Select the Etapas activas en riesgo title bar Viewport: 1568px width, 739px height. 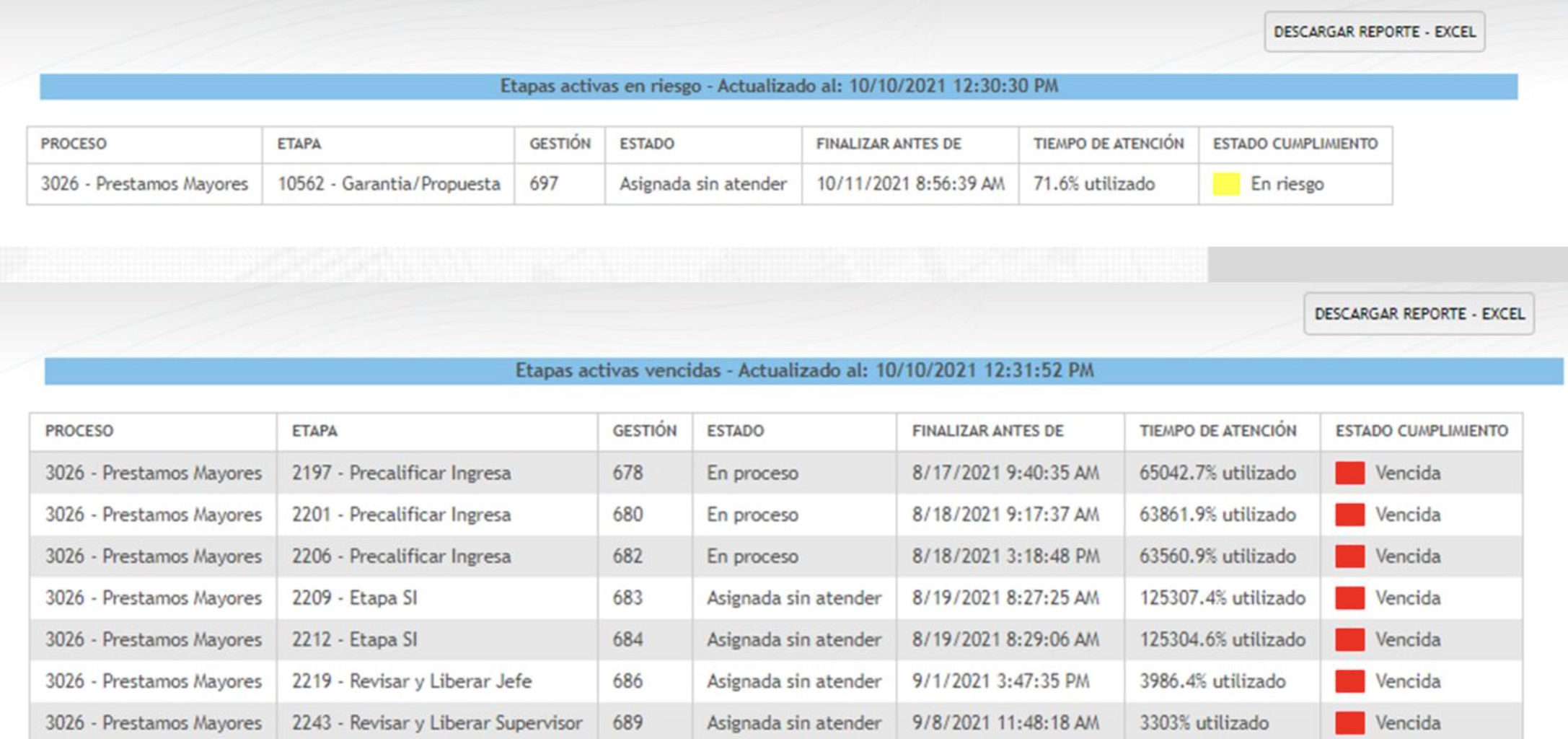(x=778, y=87)
